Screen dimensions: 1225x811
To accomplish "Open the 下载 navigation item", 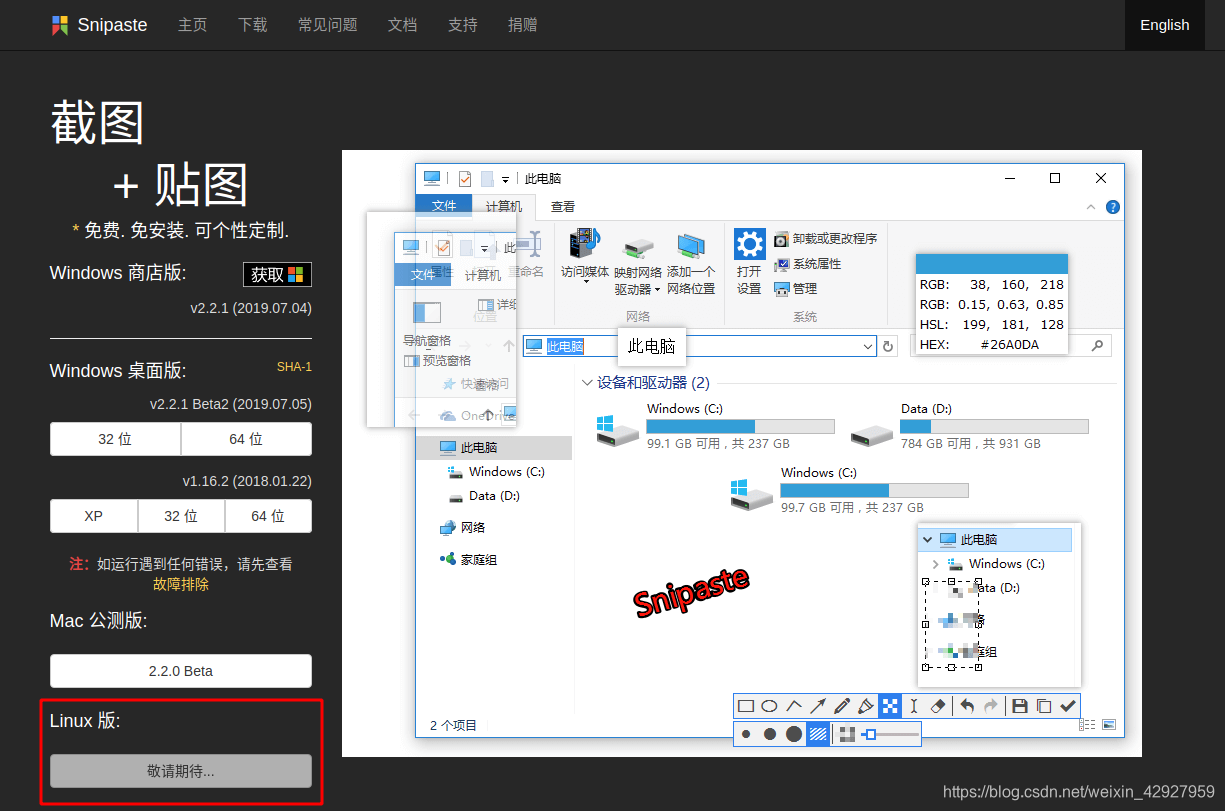I will pyautogui.click(x=252, y=25).
